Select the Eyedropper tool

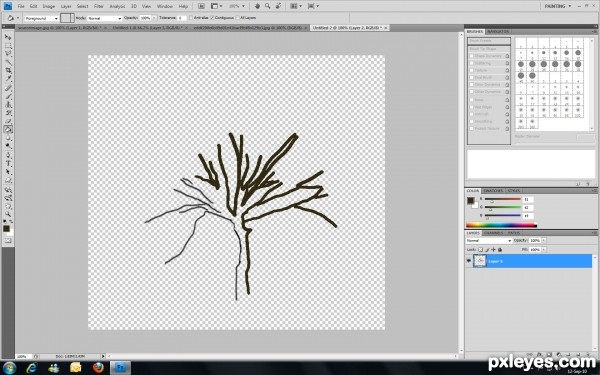tap(8, 79)
